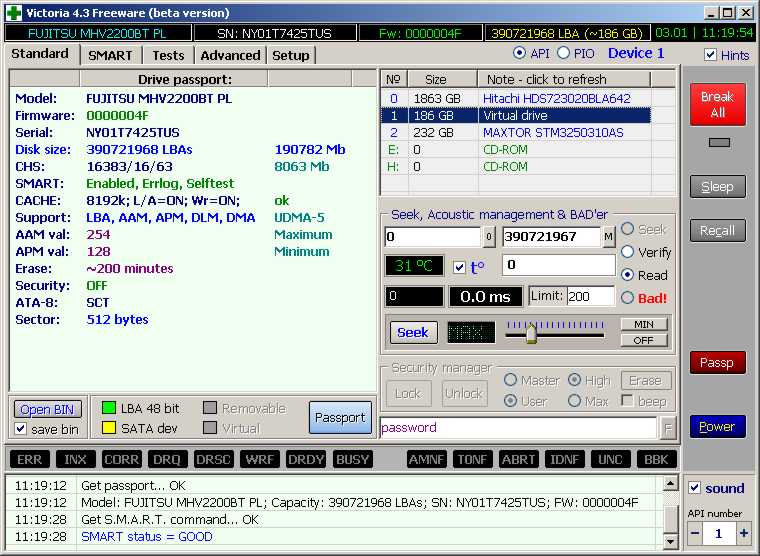Click the Seek button
This screenshot has width=760, height=556.
[413, 333]
